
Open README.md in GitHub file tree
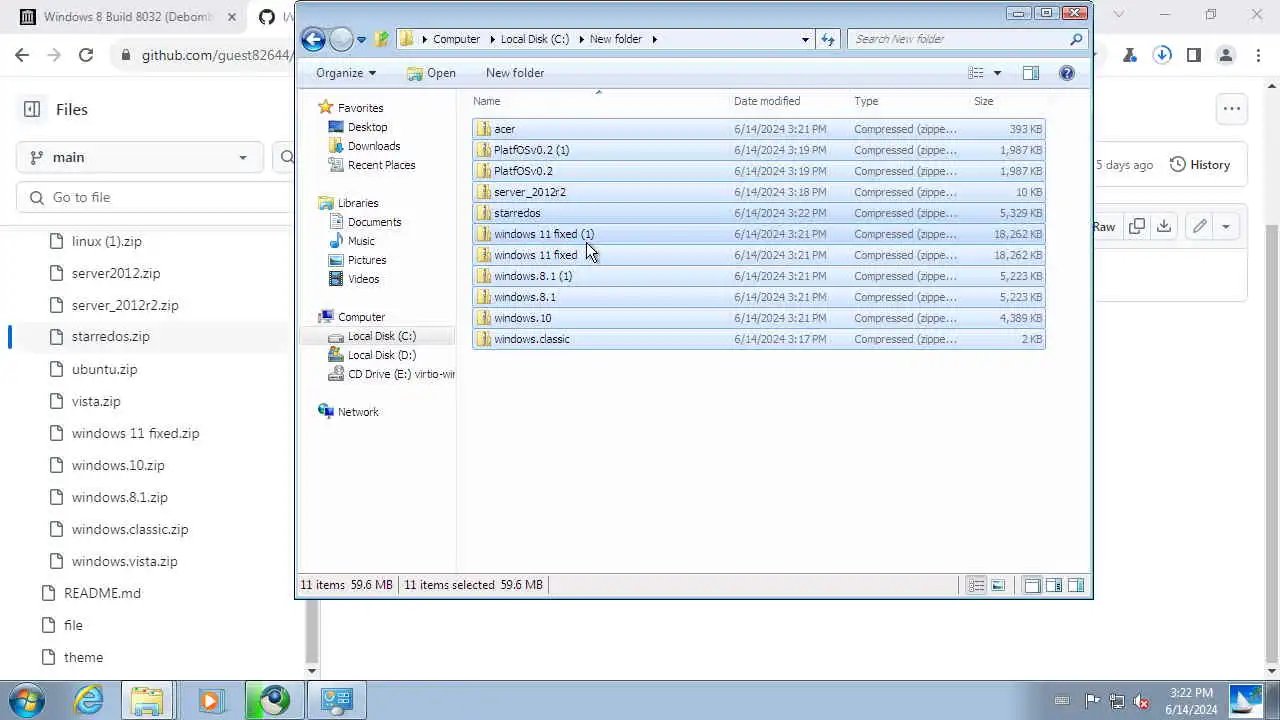pyautogui.click(x=102, y=593)
